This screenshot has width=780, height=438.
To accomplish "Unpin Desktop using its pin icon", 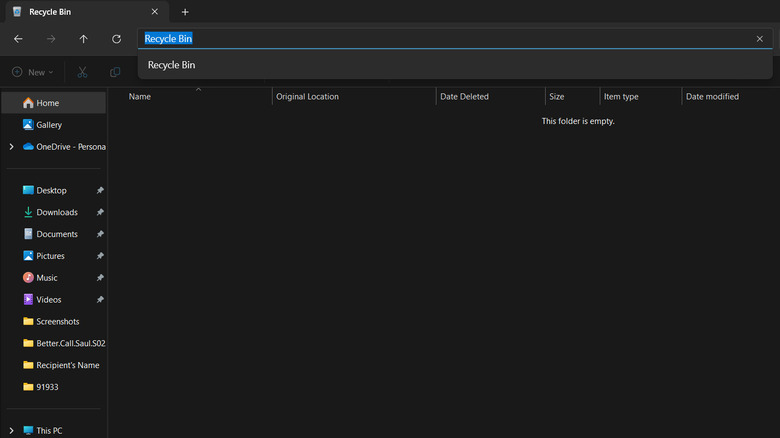I will (x=100, y=190).
